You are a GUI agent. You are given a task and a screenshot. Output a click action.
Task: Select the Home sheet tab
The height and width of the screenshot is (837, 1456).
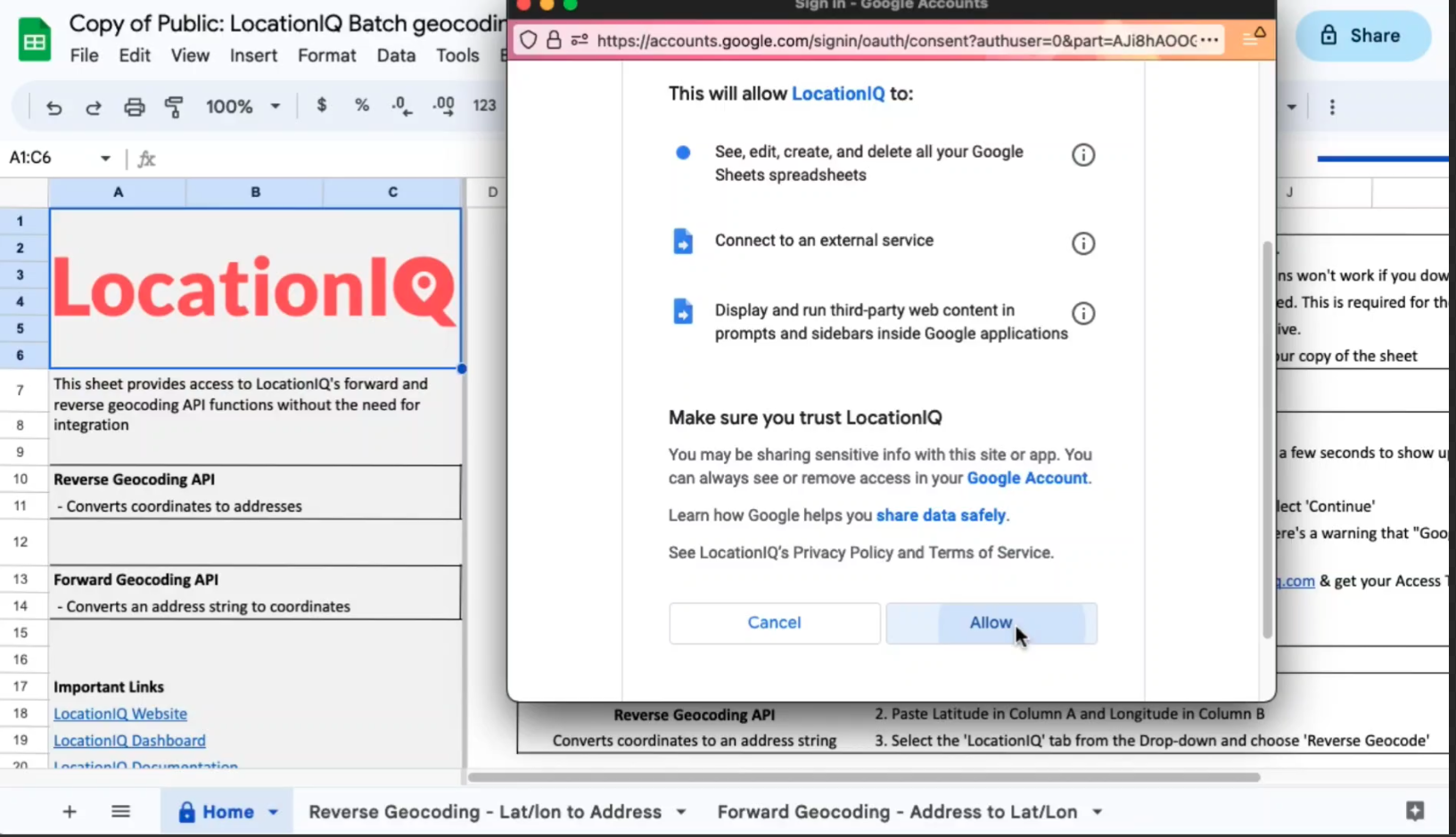(227, 812)
